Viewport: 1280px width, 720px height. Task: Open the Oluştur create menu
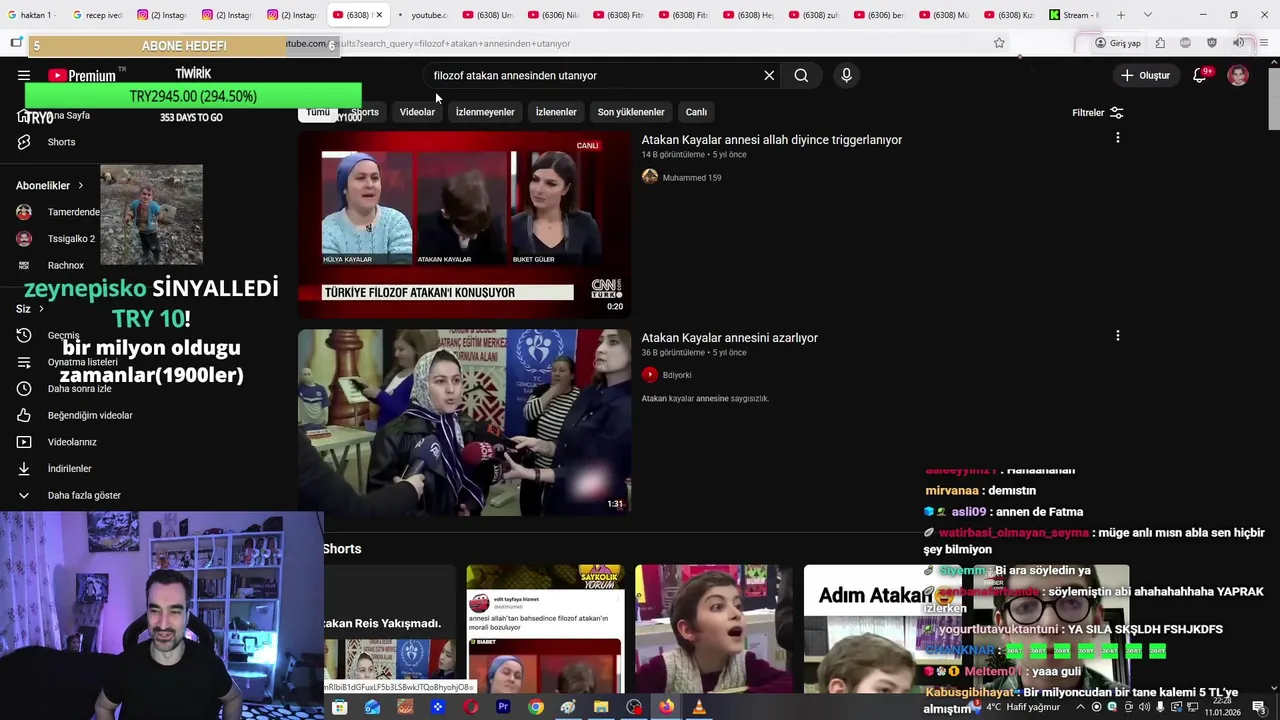click(x=1145, y=75)
